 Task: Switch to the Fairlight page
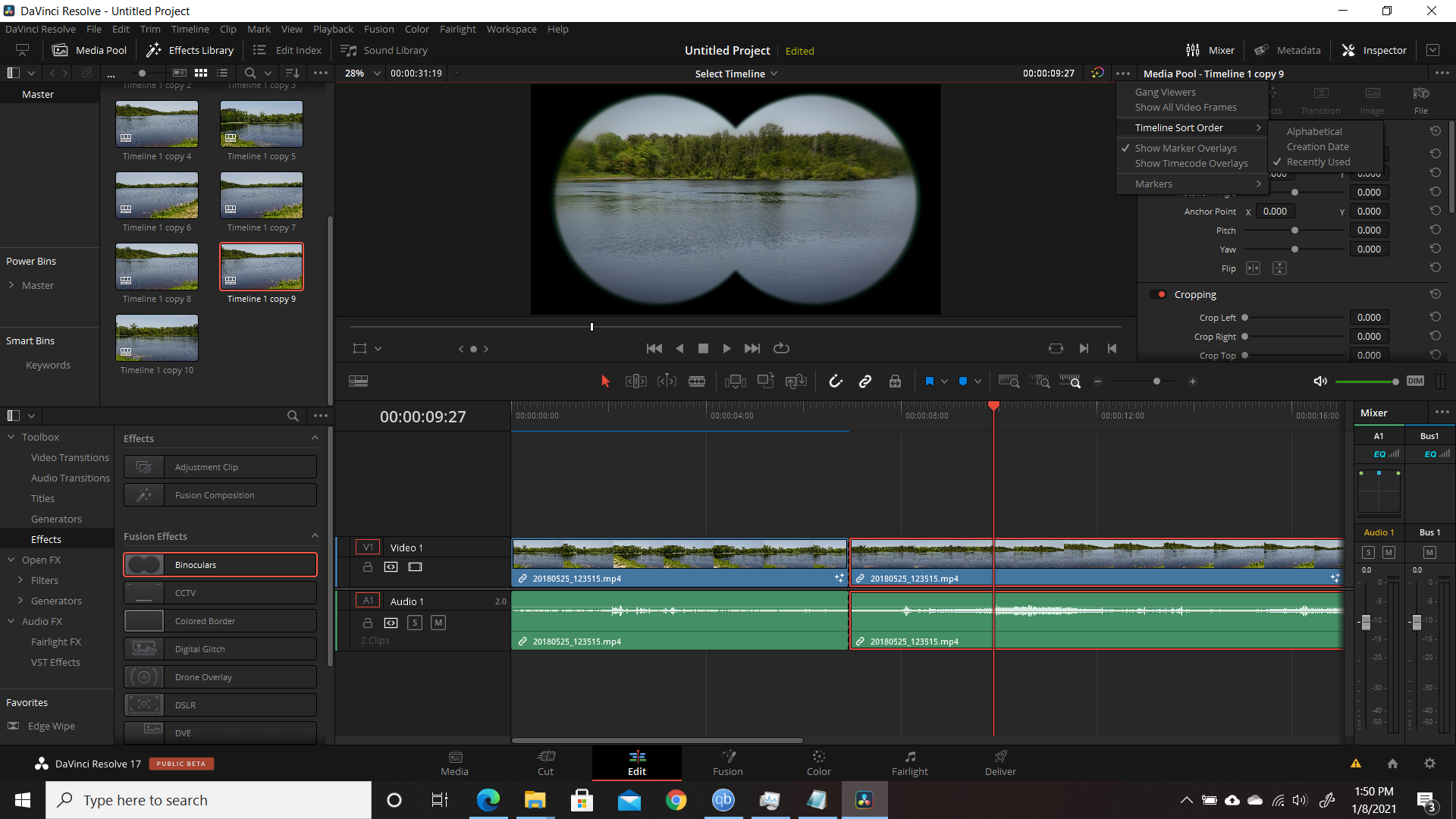[909, 763]
